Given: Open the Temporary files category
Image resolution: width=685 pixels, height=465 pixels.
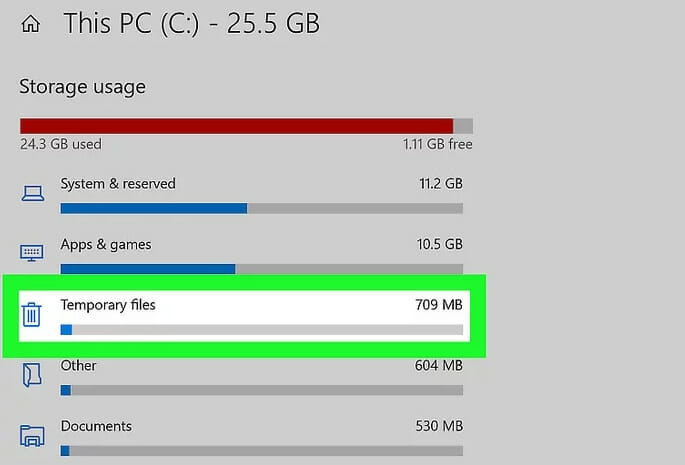Looking at the screenshot, I should pos(244,316).
